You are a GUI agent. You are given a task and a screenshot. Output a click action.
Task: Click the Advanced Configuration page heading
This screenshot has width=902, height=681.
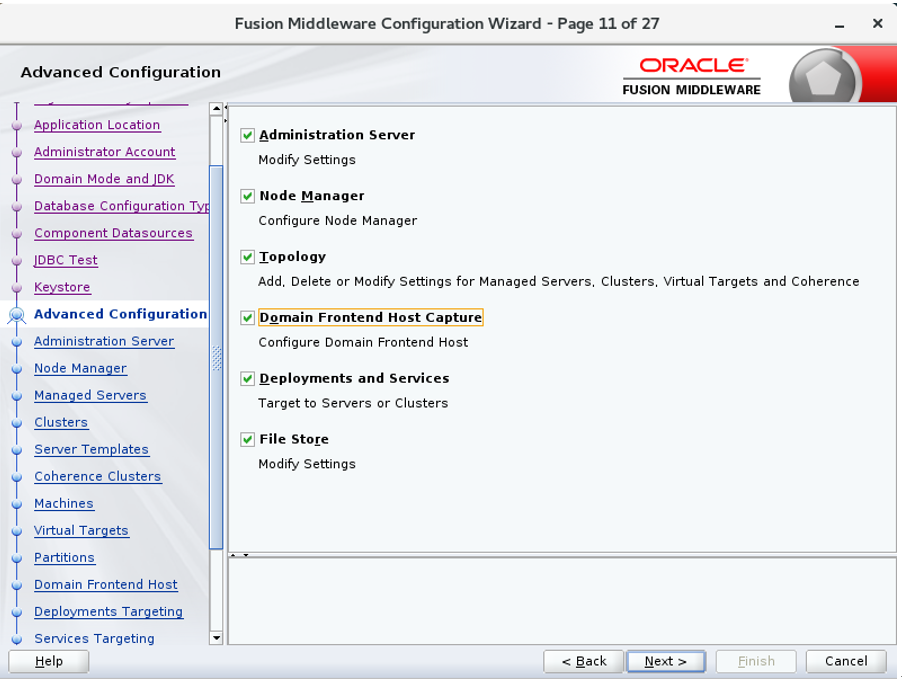click(121, 72)
